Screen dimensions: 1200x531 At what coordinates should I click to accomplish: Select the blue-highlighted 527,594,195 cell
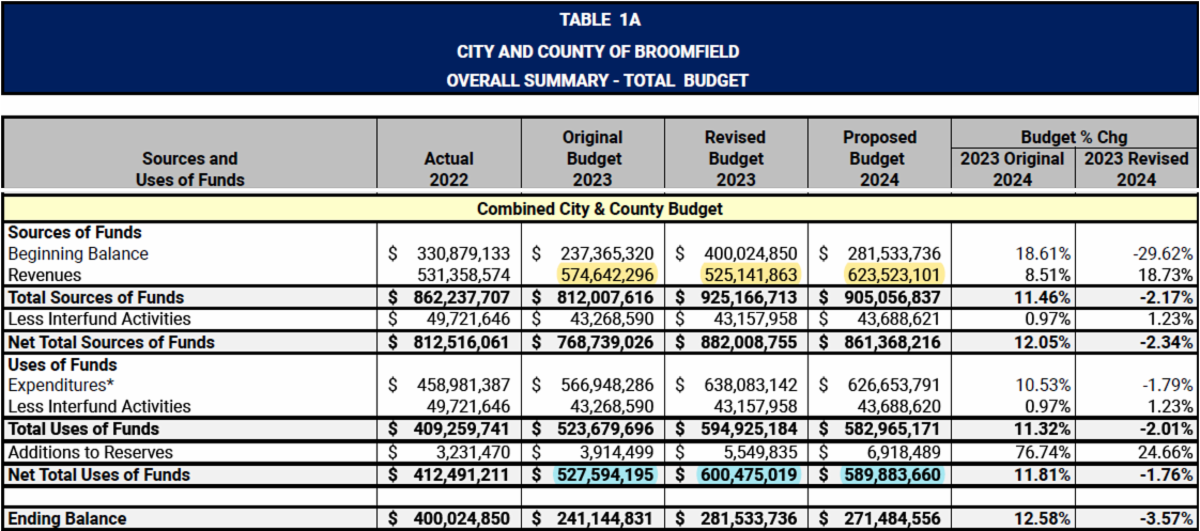600,474
